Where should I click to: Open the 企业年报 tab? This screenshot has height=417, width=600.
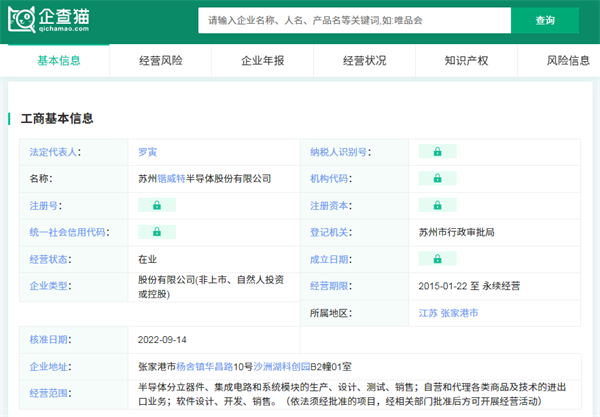coord(262,60)
